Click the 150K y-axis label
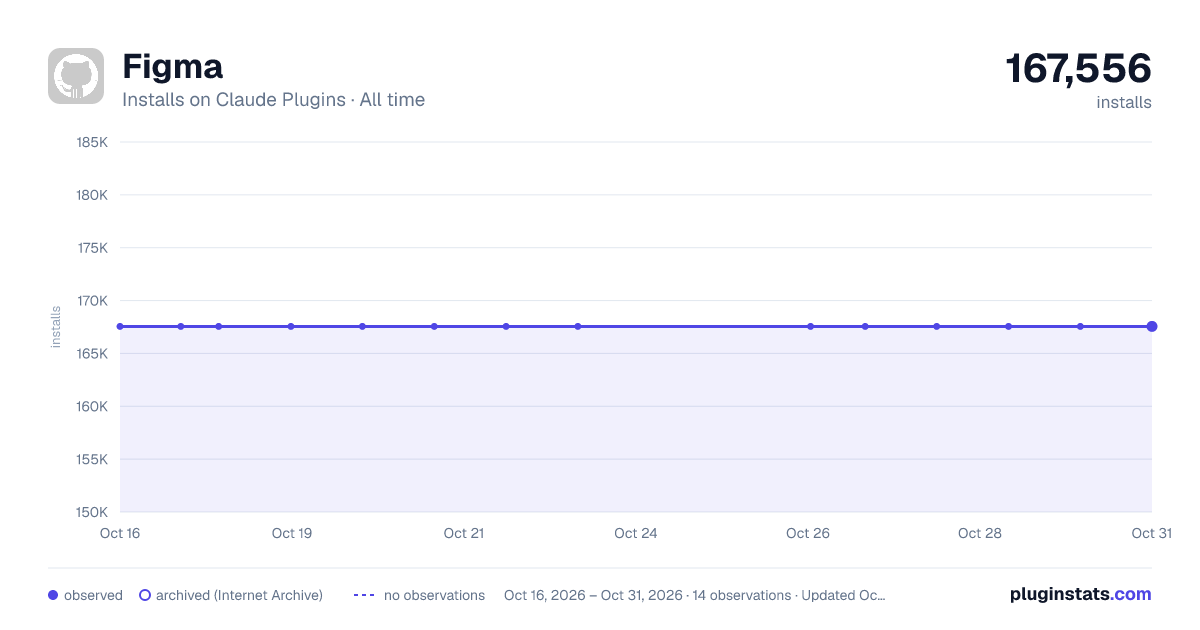This screenshot has height=630, width=1200. 92,512
